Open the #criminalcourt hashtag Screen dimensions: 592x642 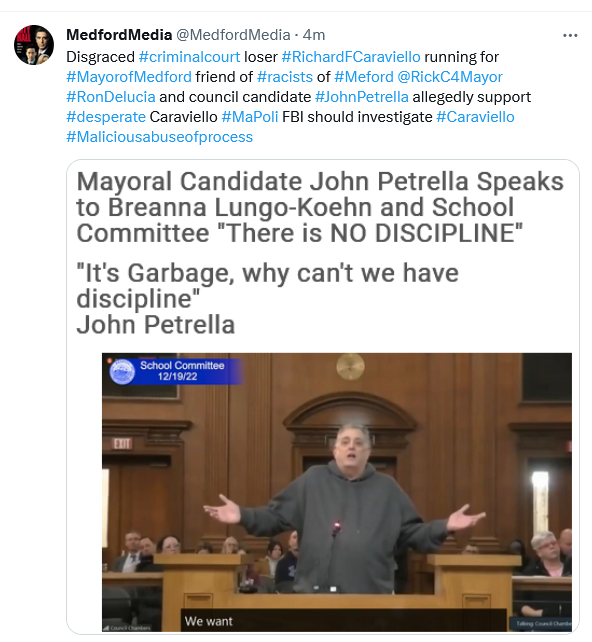[x=190, y=57]
